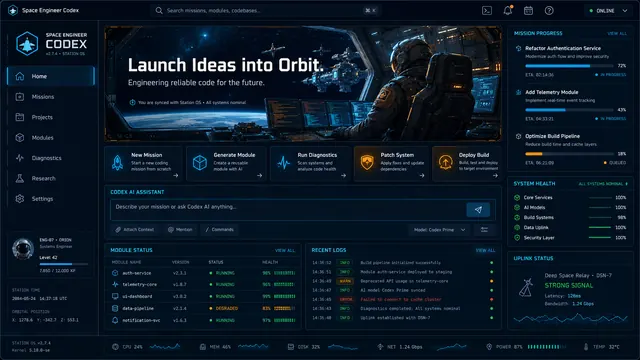Click Build Systems health icon
This screenshot has height=360, width=640.
pyautogui.click(x=517, y=218)
